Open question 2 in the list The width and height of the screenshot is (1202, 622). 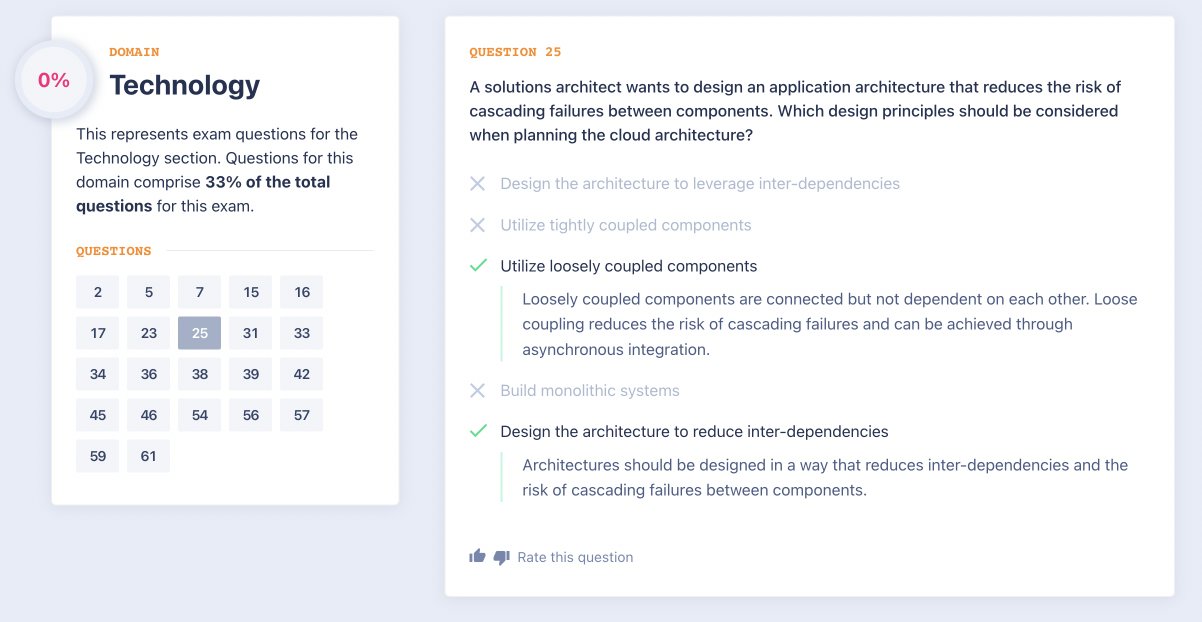[x=98, y=292]
